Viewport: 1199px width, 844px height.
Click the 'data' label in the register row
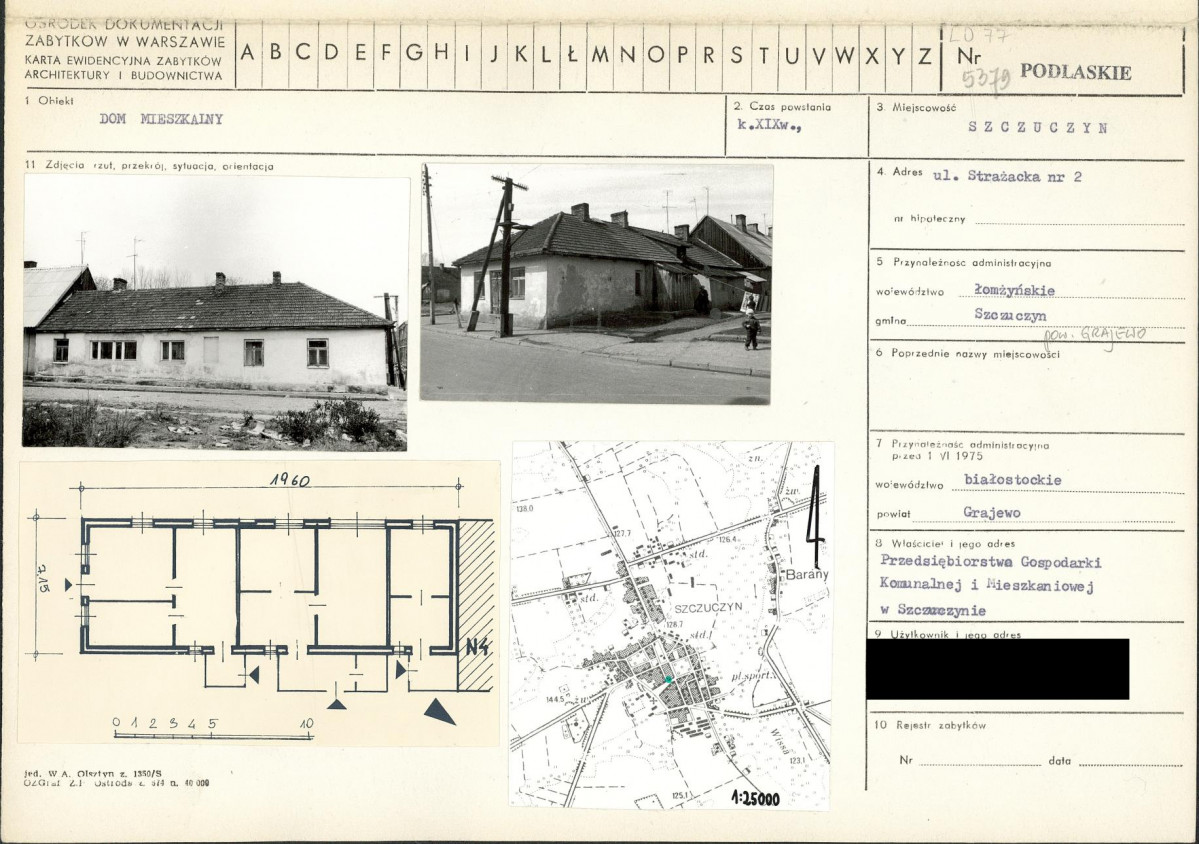click(x=1060, y=761)
